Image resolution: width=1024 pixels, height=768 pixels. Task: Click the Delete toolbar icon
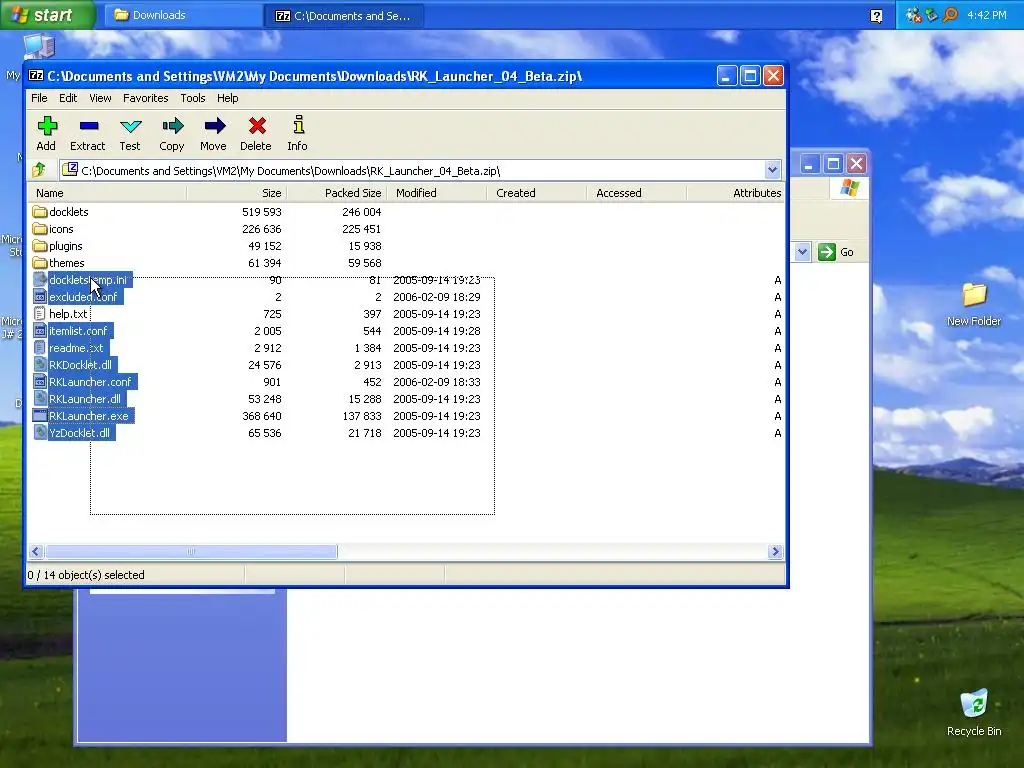click(257, 125)
